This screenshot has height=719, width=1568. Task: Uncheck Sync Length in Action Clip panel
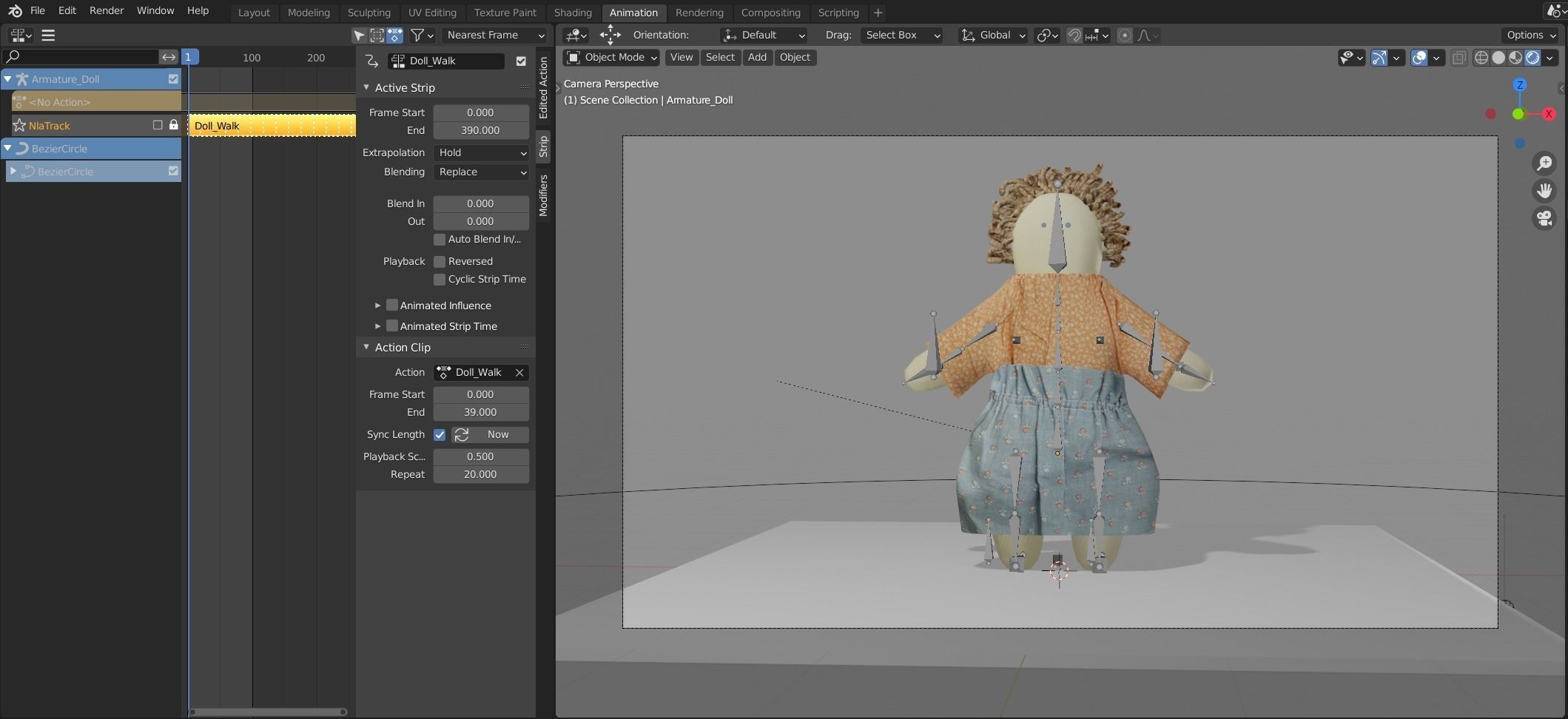tap(440, 435)
